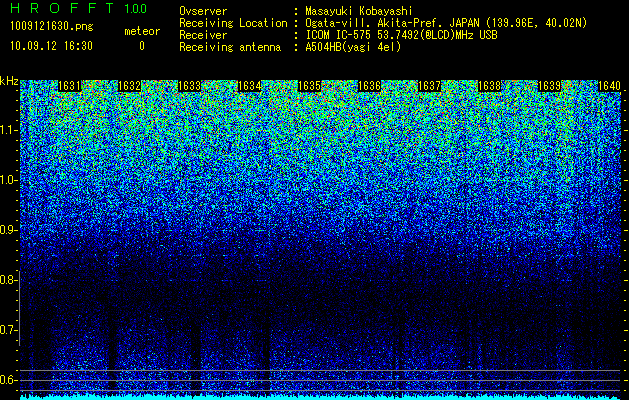Click the 1.1 frequency axis label

(7, 130)
